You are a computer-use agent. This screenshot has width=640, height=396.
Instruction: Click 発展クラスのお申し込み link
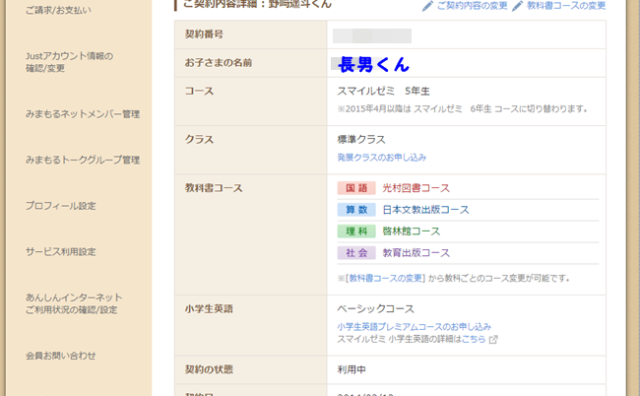click(382, 158)
